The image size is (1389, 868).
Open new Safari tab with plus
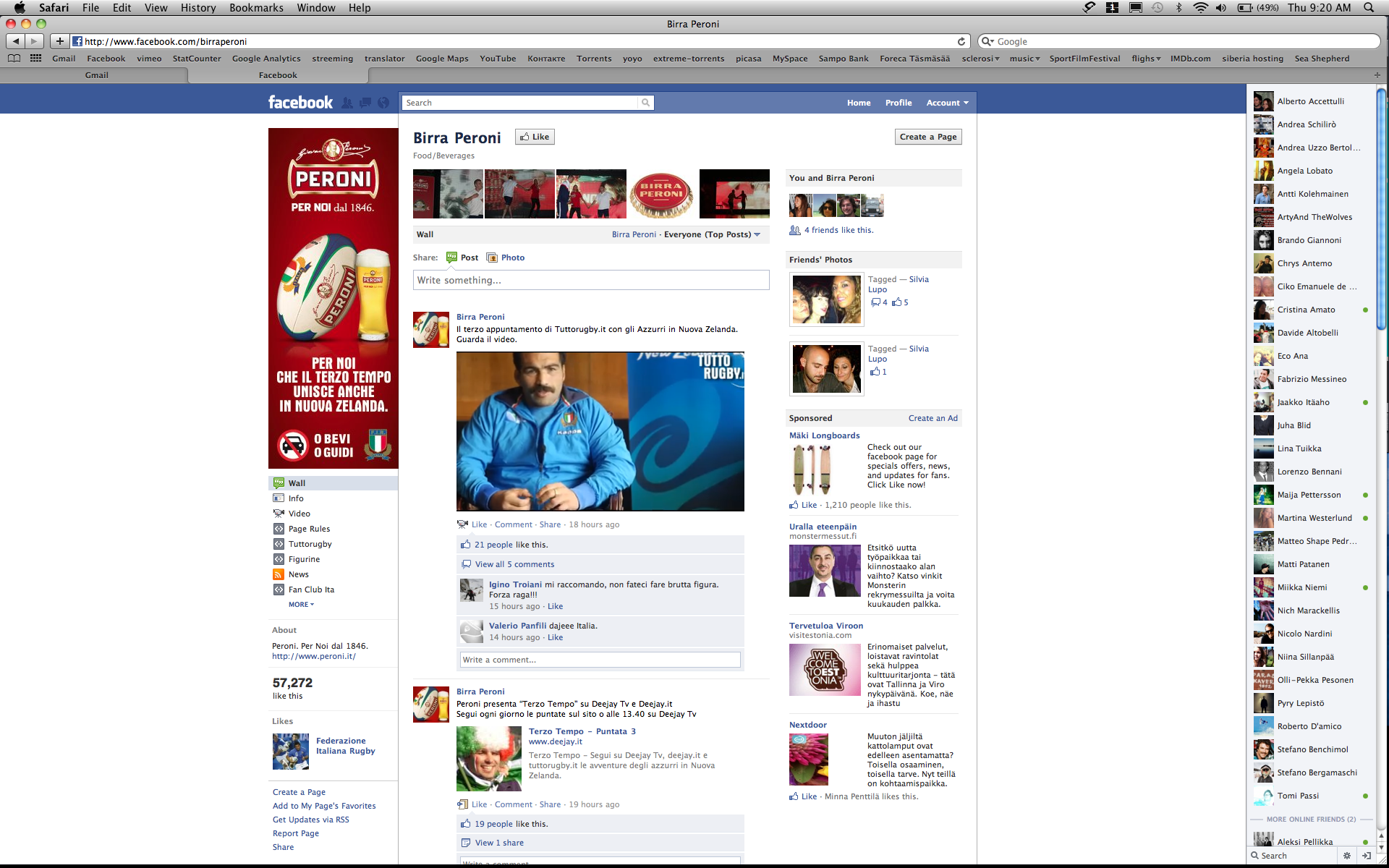(1377, 75)
